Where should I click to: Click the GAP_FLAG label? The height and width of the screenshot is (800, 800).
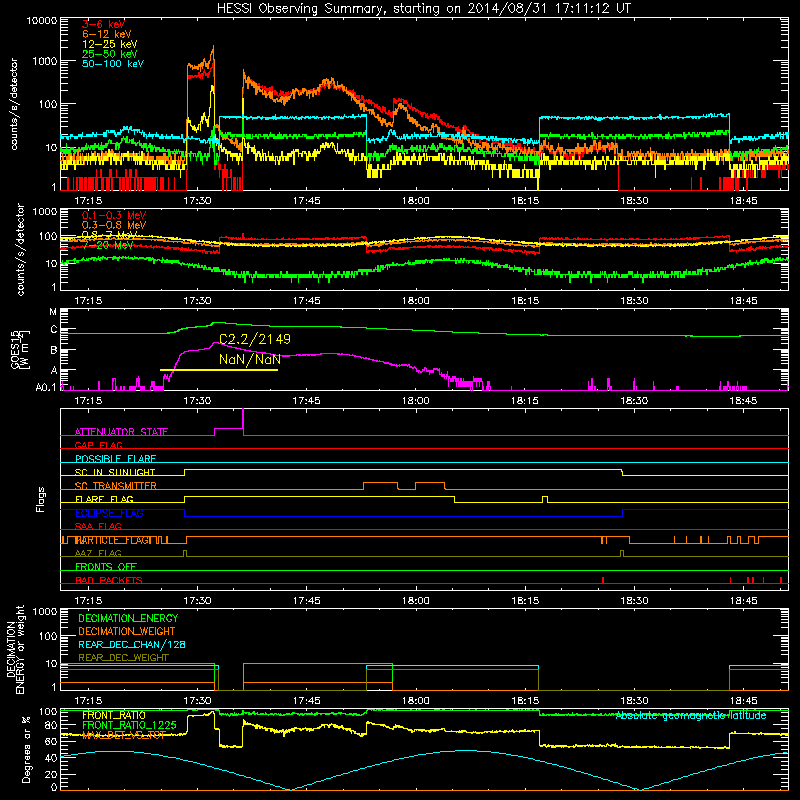pyautogui.click(x=98, y=445)
